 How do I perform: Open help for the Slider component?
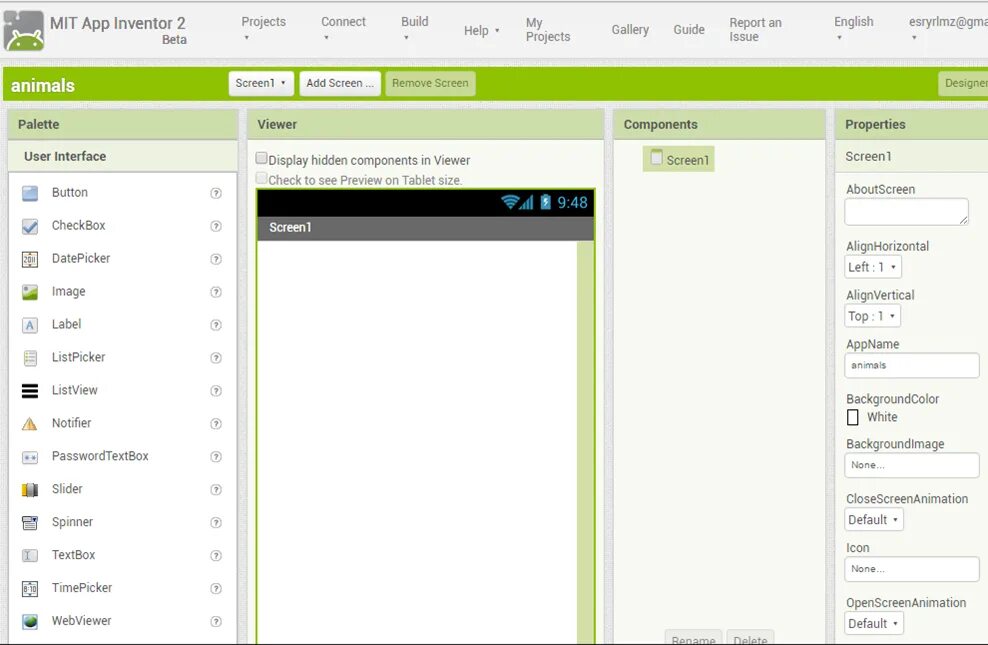point(215,489)
